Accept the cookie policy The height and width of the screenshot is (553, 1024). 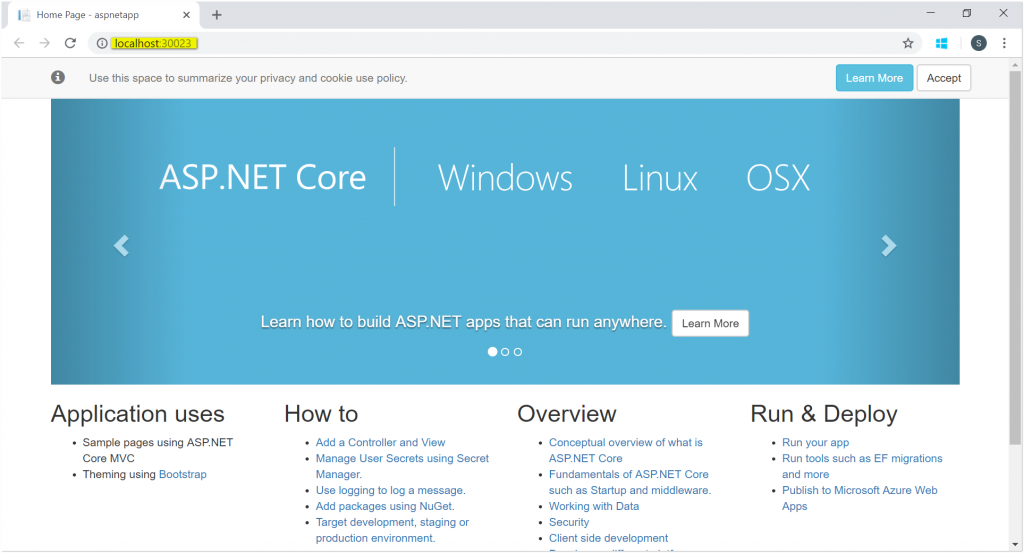(x=944, y=78)
